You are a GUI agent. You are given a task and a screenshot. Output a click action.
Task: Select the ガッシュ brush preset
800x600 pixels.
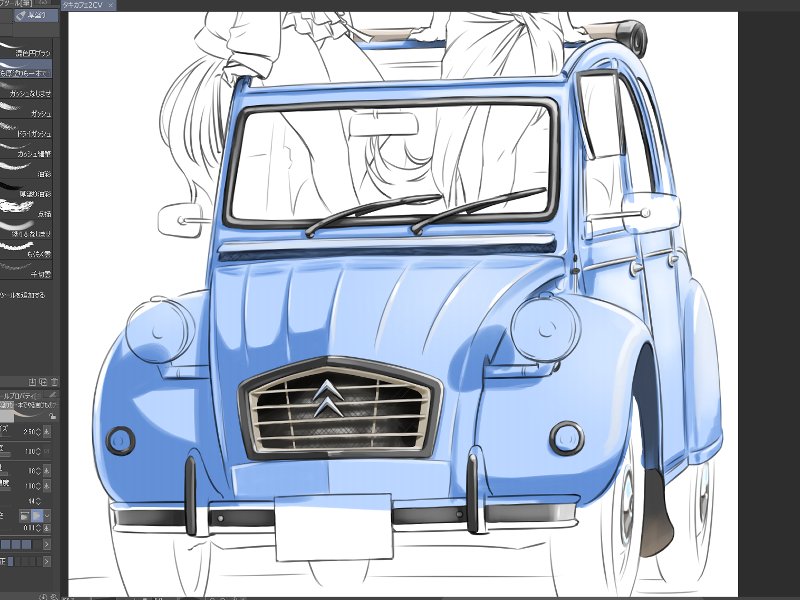[x=26, y=109]
